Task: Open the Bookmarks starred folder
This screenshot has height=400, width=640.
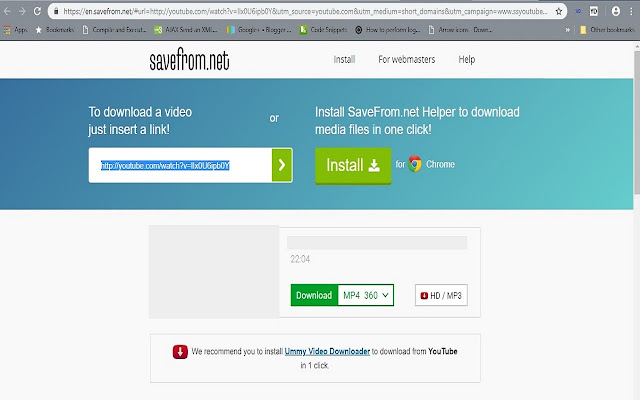Action: point(55,30)
